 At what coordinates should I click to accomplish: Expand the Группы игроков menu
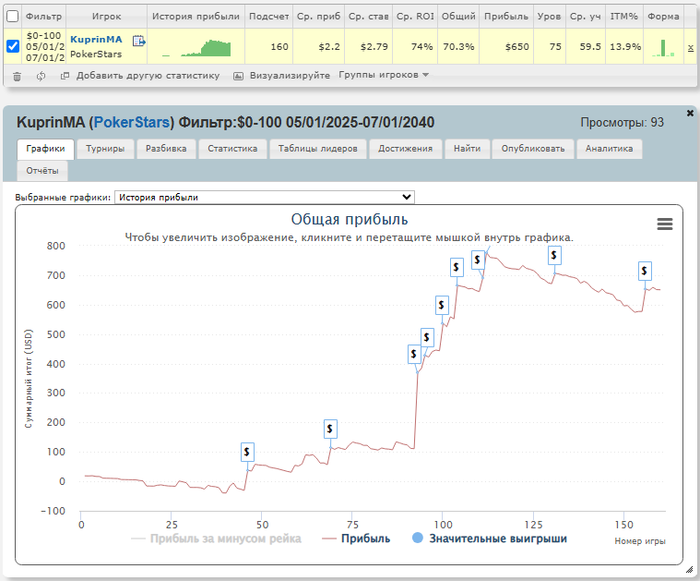(383, 75)
